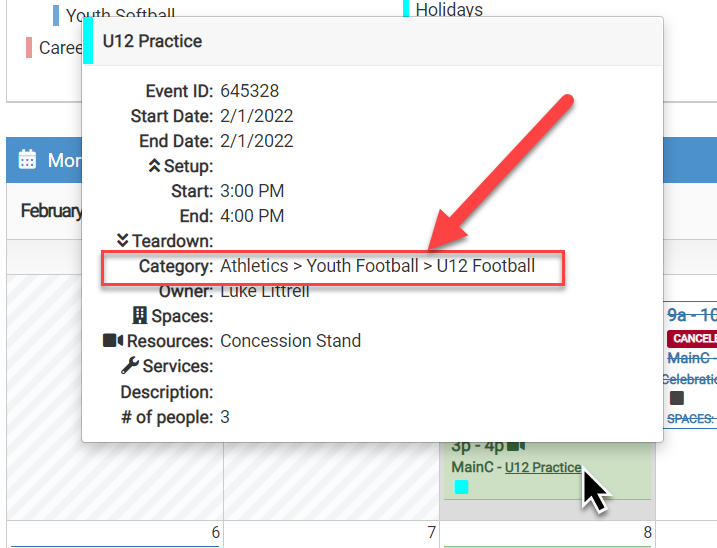Click the Youth Softball blue color swatch
This screenshot has width=717, height=548.
click(56, 16)
